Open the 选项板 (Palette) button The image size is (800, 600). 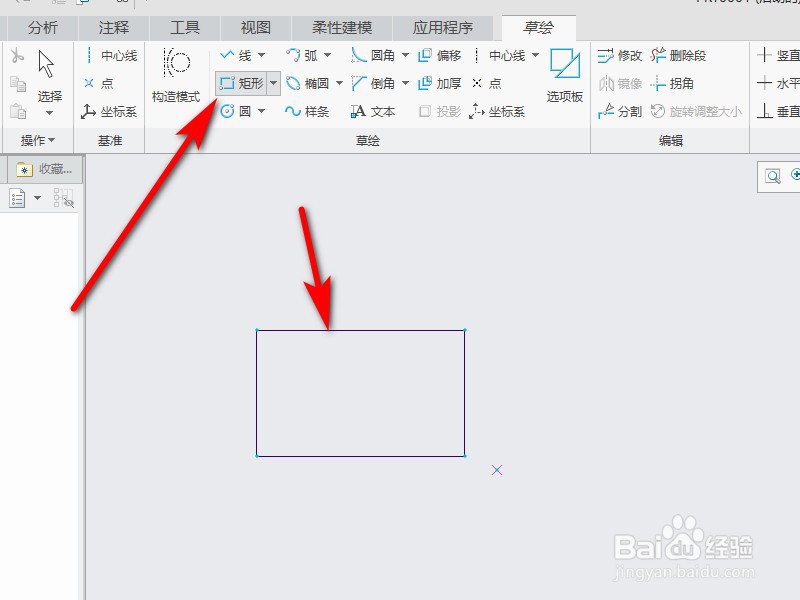click(565, 74)
